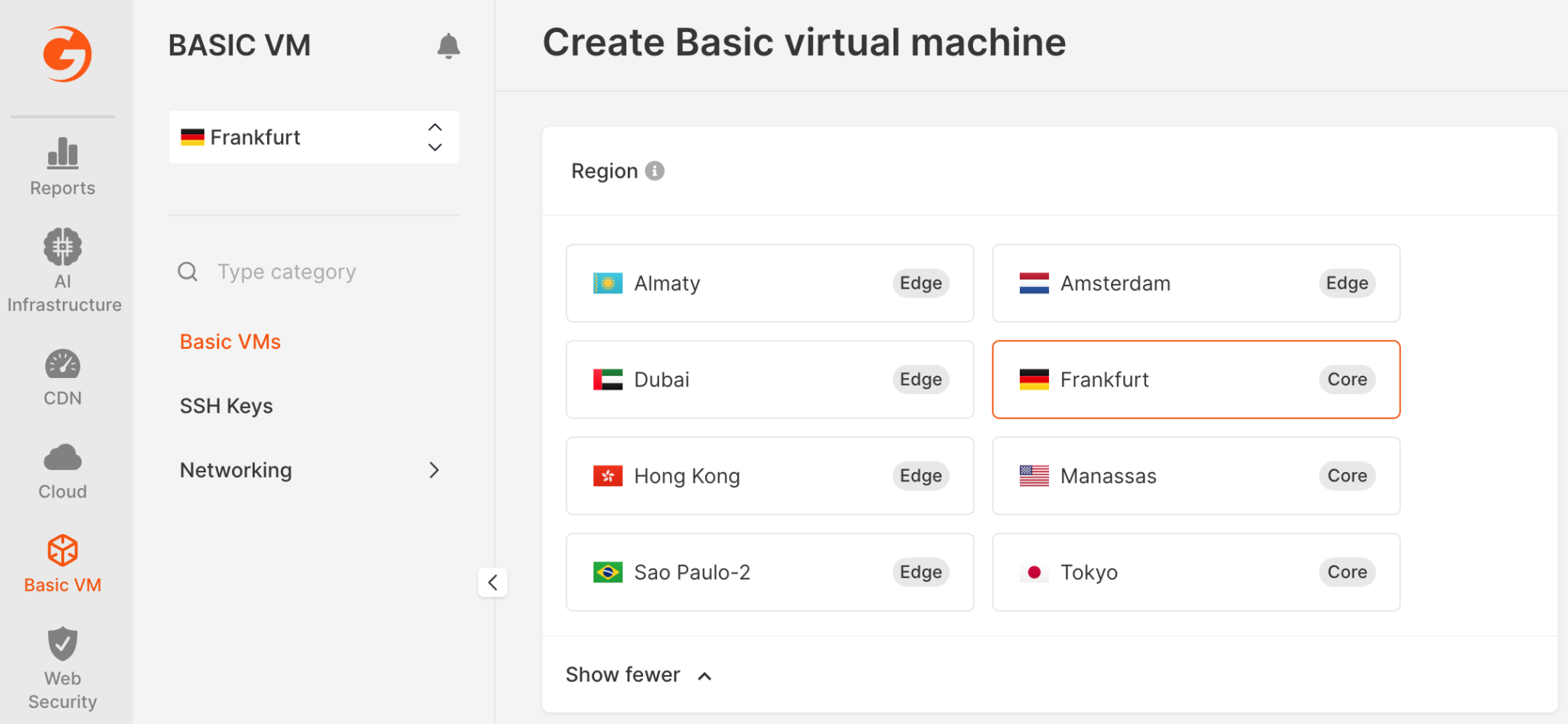Click the Type category search field
The width and height of the screenshot is (1568, 724).
tap(286, 271)
